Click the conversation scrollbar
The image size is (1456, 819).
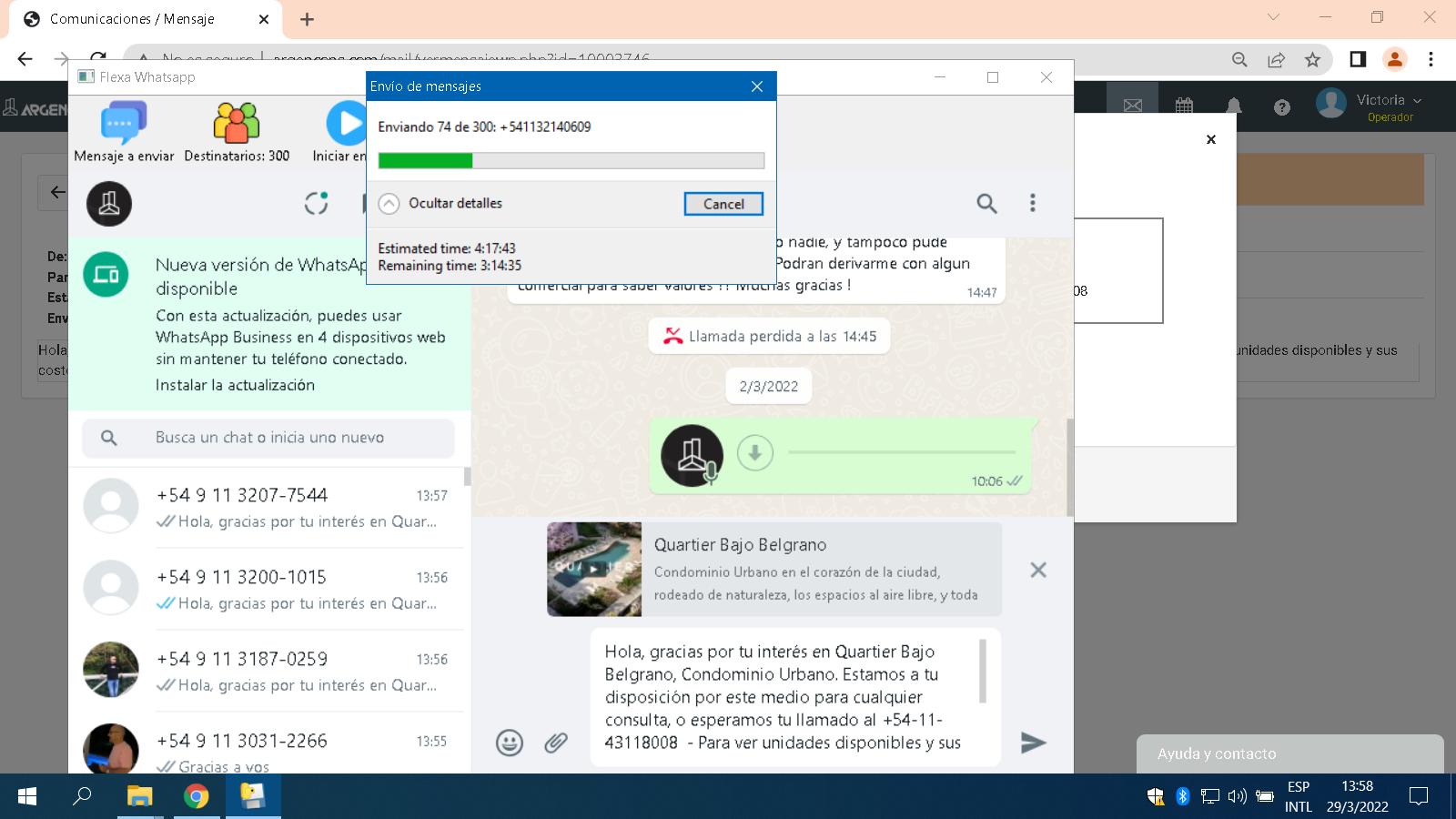point(1069,467)
